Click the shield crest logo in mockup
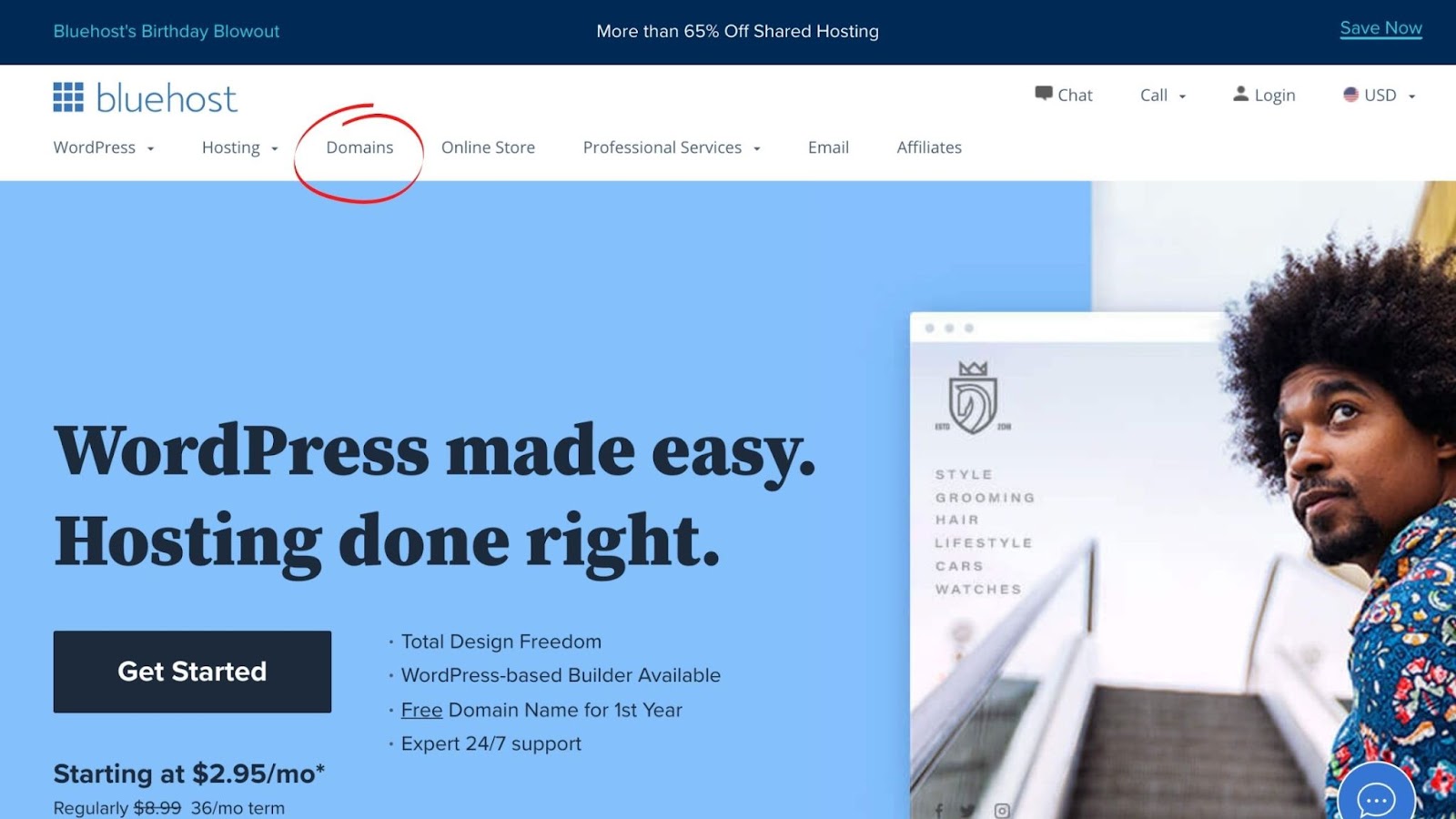1456x819 pixels. click(x=973, y=398)
